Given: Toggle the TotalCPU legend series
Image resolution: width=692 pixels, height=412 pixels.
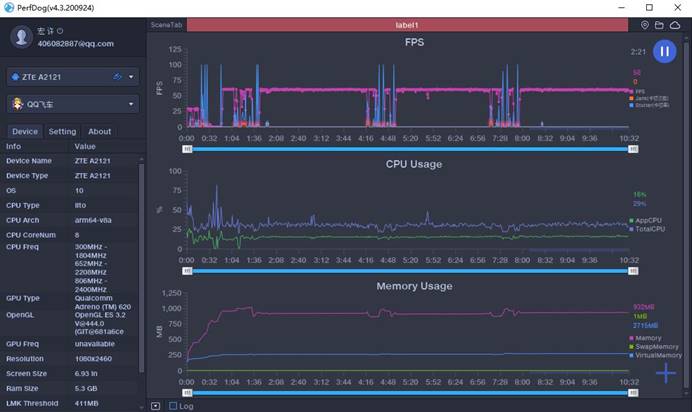Looking at the screenshot, I should (647, 229).
